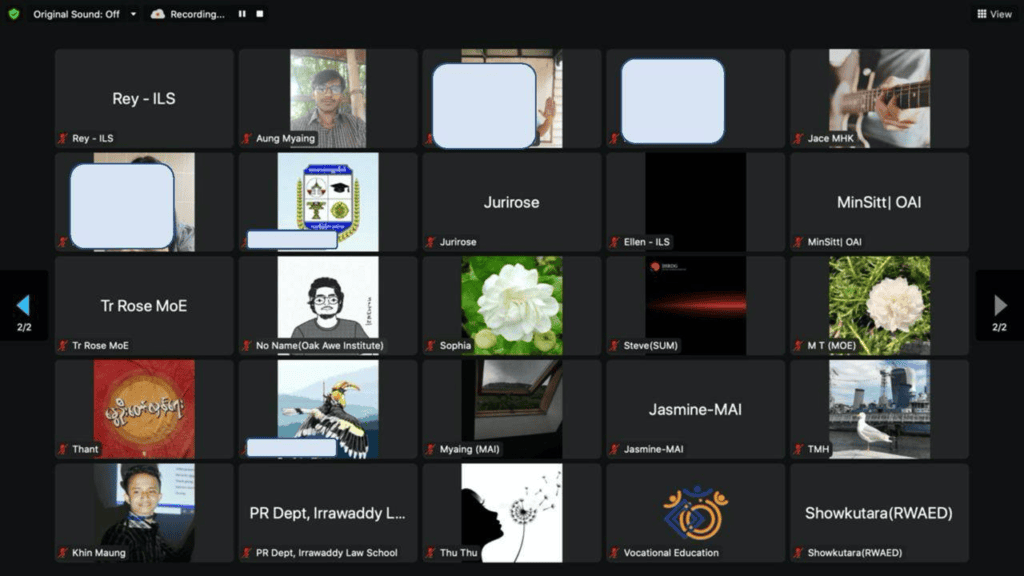Select Sophia's white flower tile
The width and height of the screenshot is (1024, 576).
511,306
